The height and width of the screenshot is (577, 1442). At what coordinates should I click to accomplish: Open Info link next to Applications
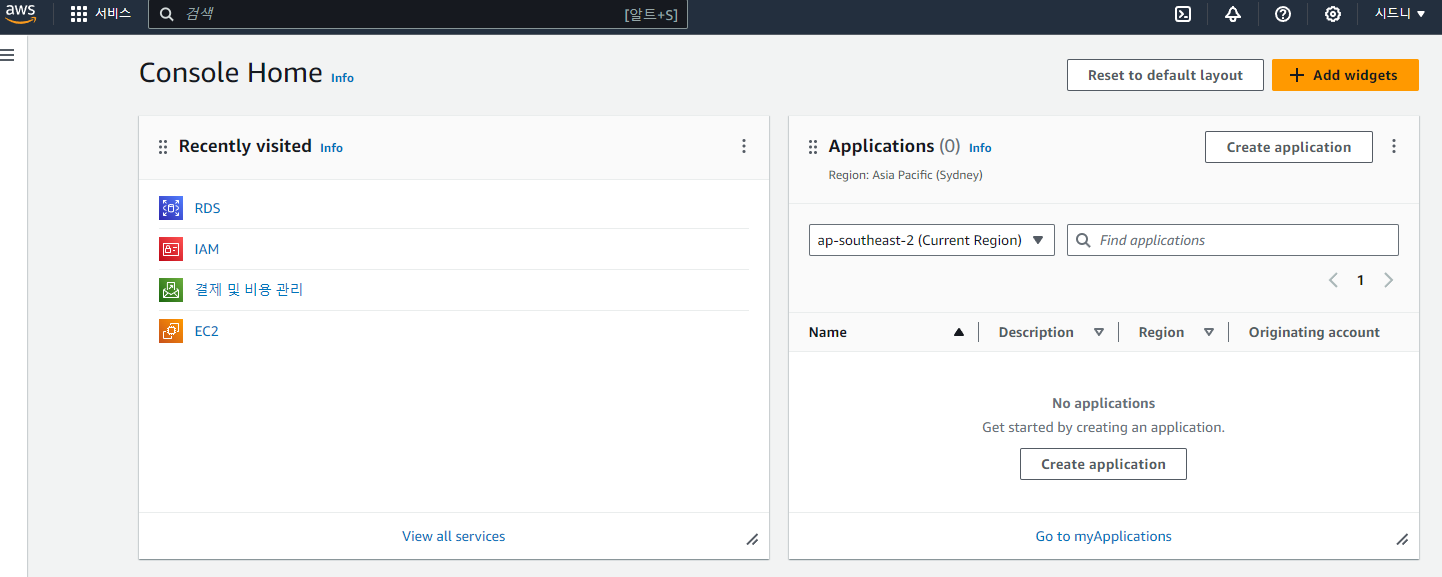tap(980, 147)
